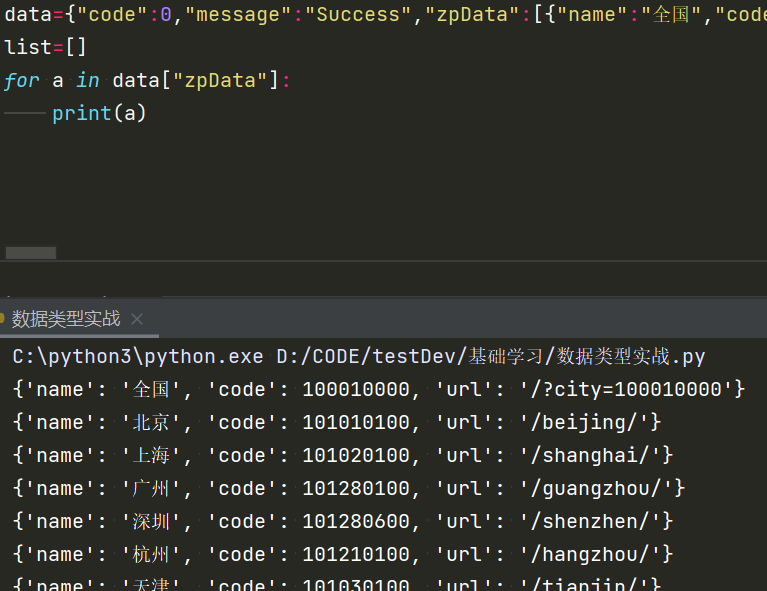Click the python.exe command line in console
The width and height of the screenshot is (767, 591).
[138, 356]
